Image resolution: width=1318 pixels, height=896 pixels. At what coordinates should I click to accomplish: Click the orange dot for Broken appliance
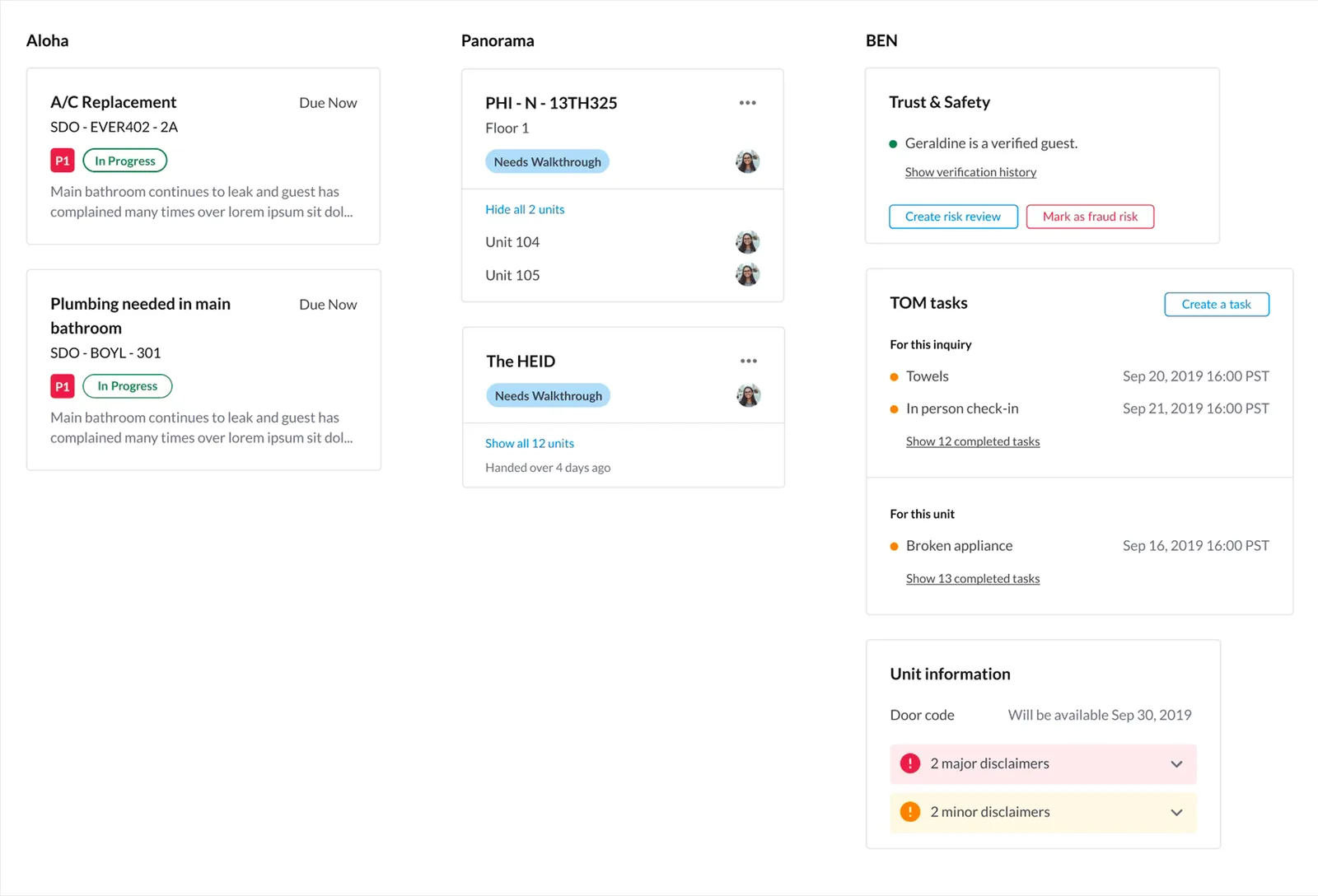[894, 547]
